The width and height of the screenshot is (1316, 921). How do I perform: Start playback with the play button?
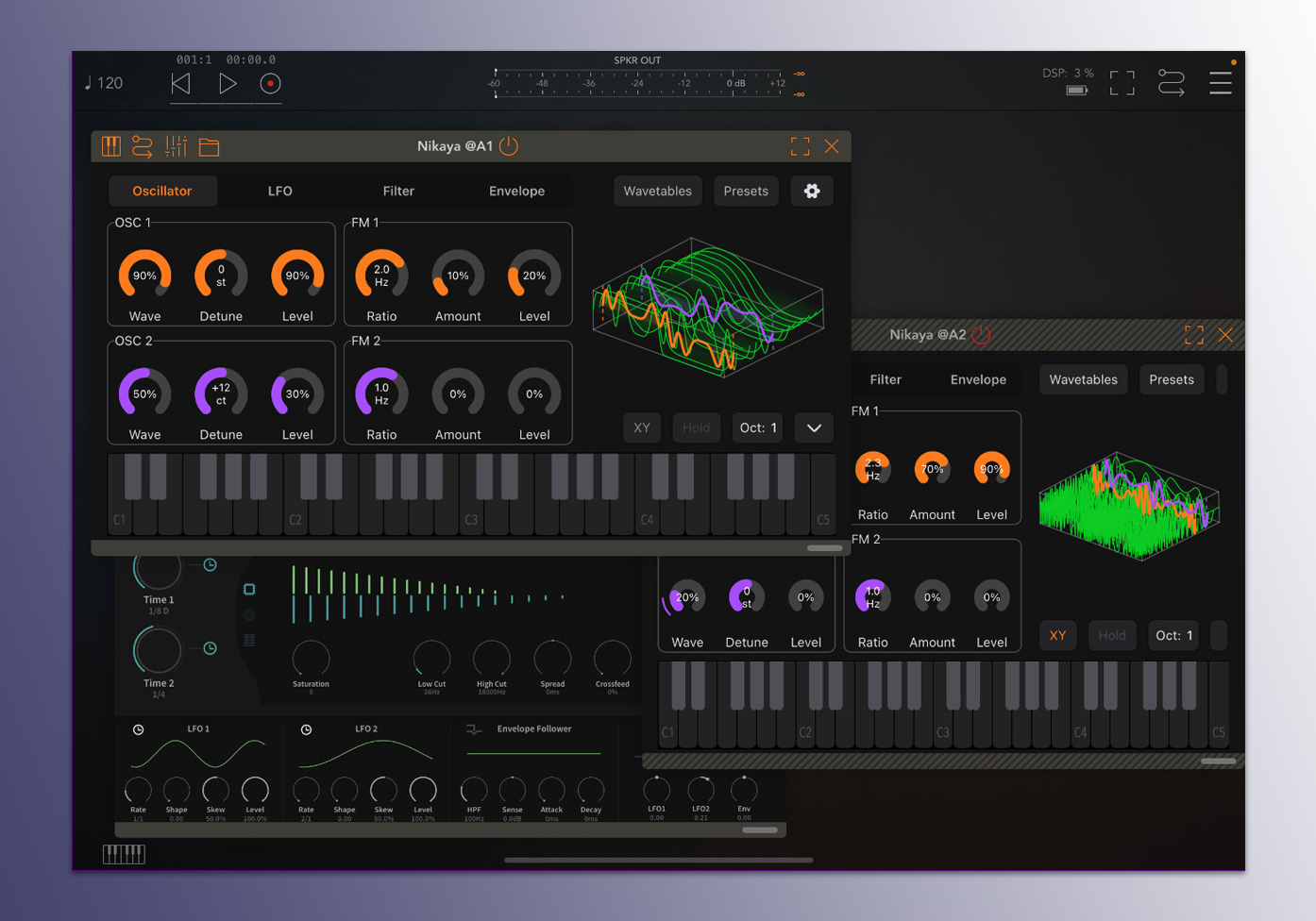point(228,84)
